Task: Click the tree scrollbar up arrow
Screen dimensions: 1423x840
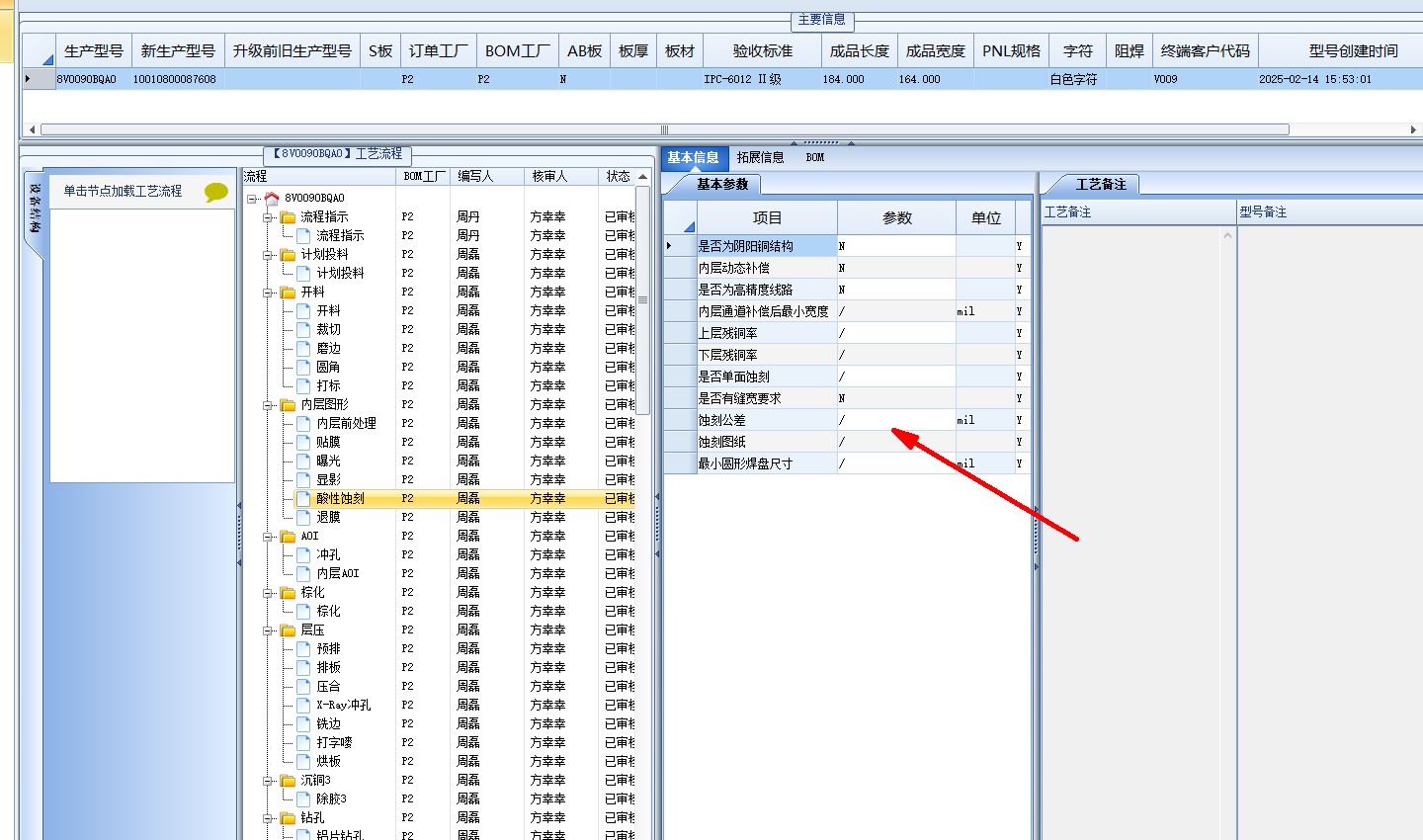Action: tap(642, 176)
